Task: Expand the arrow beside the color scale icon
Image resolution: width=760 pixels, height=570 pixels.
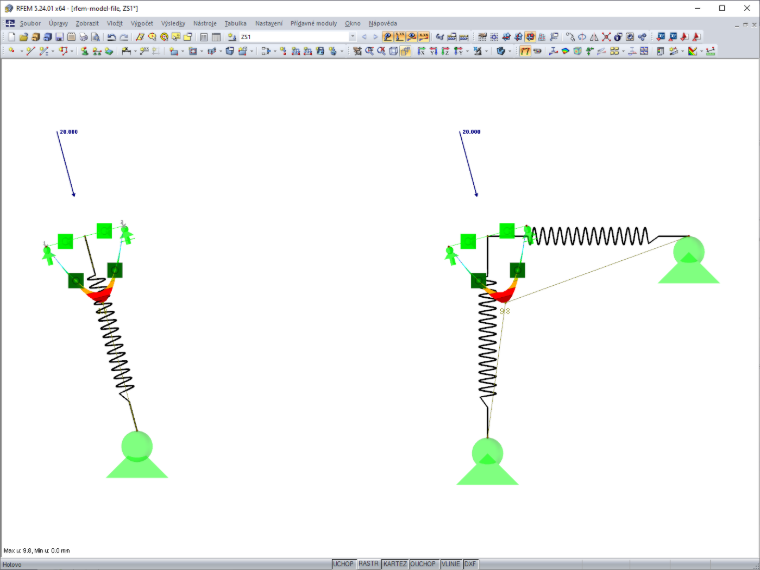Action: point(701,51)
